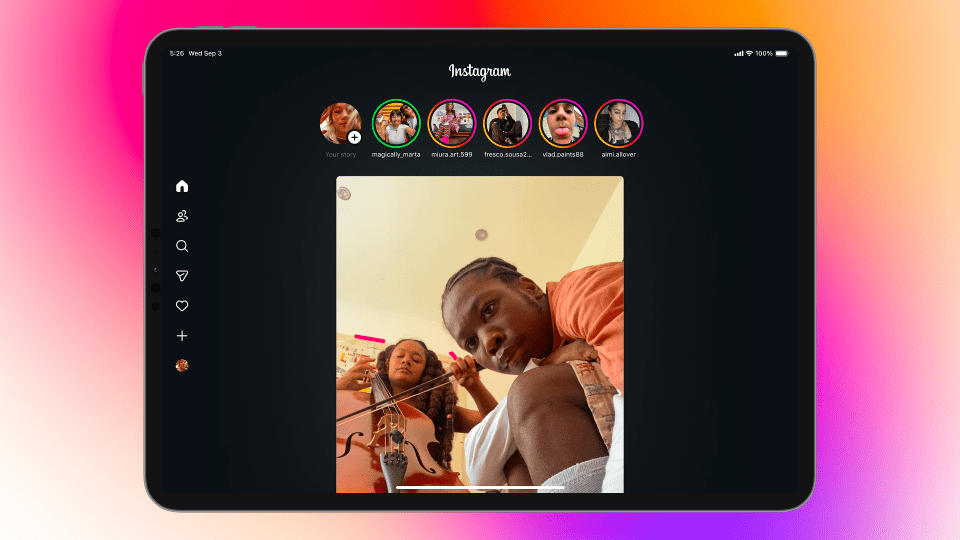
Task: Click the Instagram logo at top
Action: pos(480,72)
